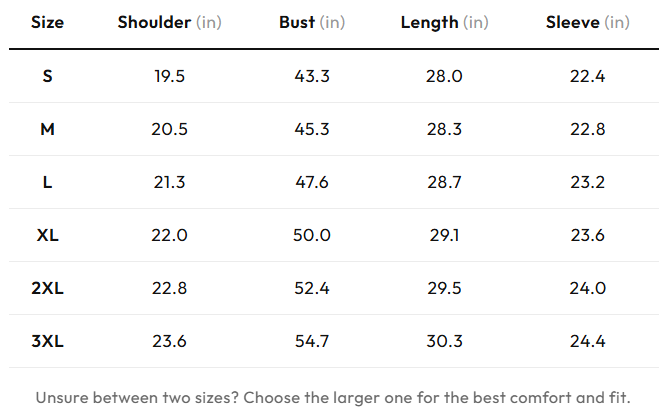Click the Sleeve (in) column header
The image size is (665, 417).
coord(587,22)
